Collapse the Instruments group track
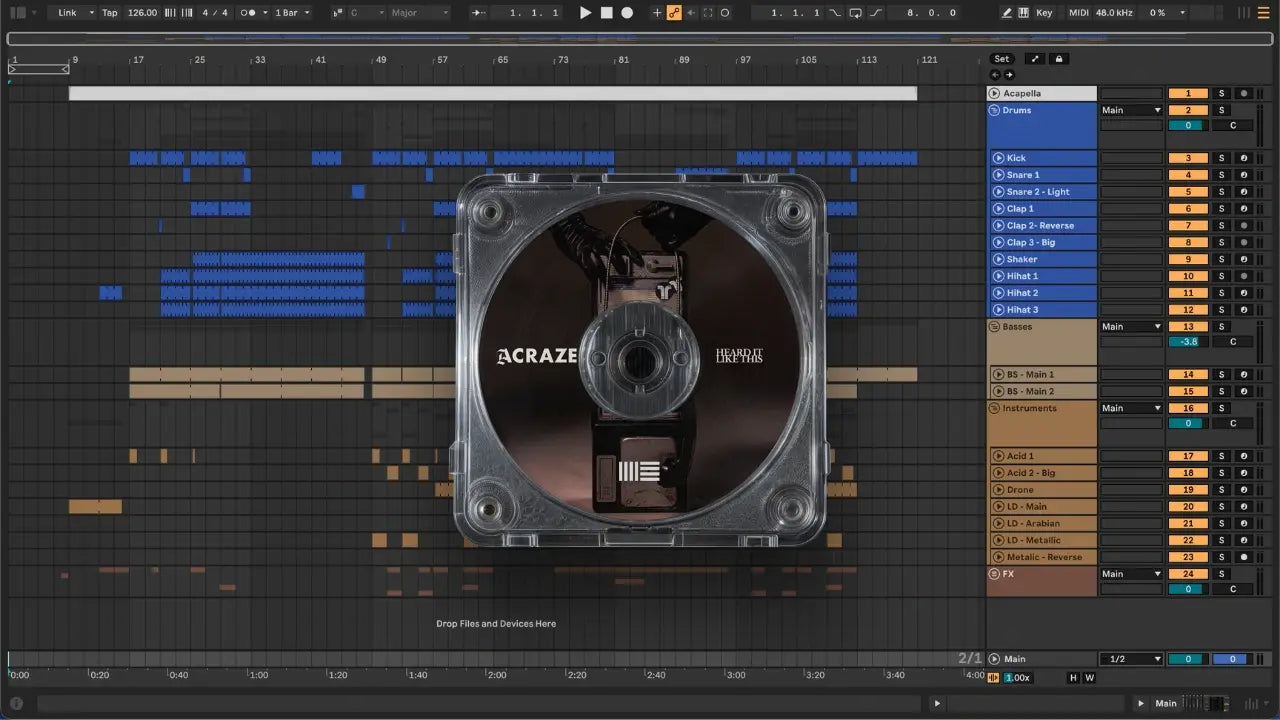The height and width of the screenshot is (720, 1280). tap(995, 408)
